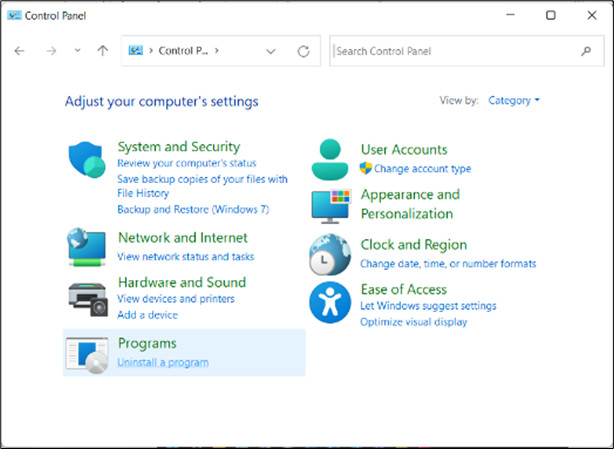Screen dimensions: 614x449
Task: Click the Back navigation arrow
Action: [20, 51]
